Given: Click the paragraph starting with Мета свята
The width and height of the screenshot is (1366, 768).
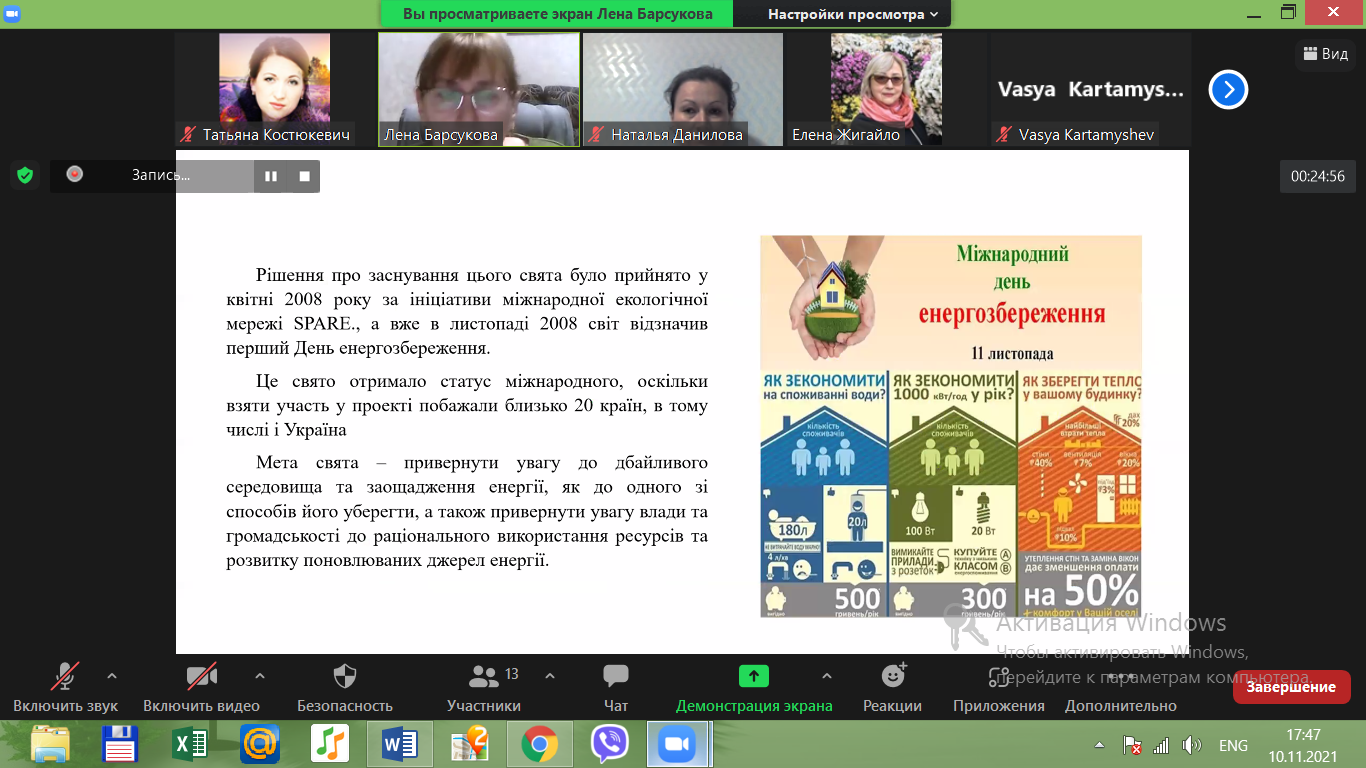Looking at the screenshot, I should pos(467,512).
